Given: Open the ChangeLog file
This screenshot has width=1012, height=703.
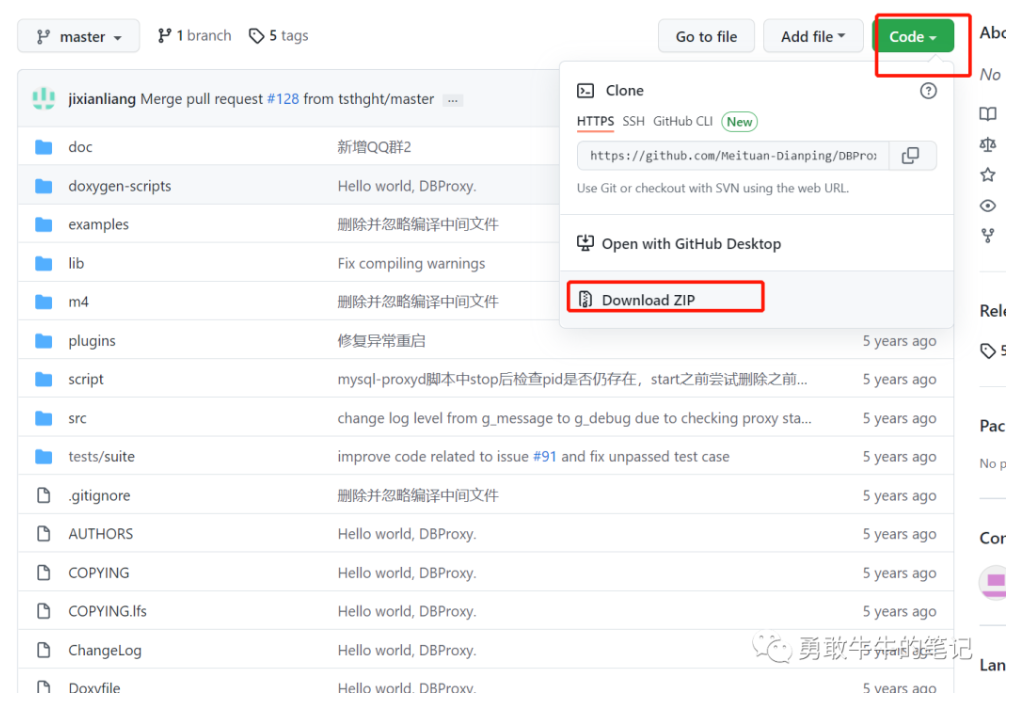Looking at the screenshot, I should tap(105, 650).
